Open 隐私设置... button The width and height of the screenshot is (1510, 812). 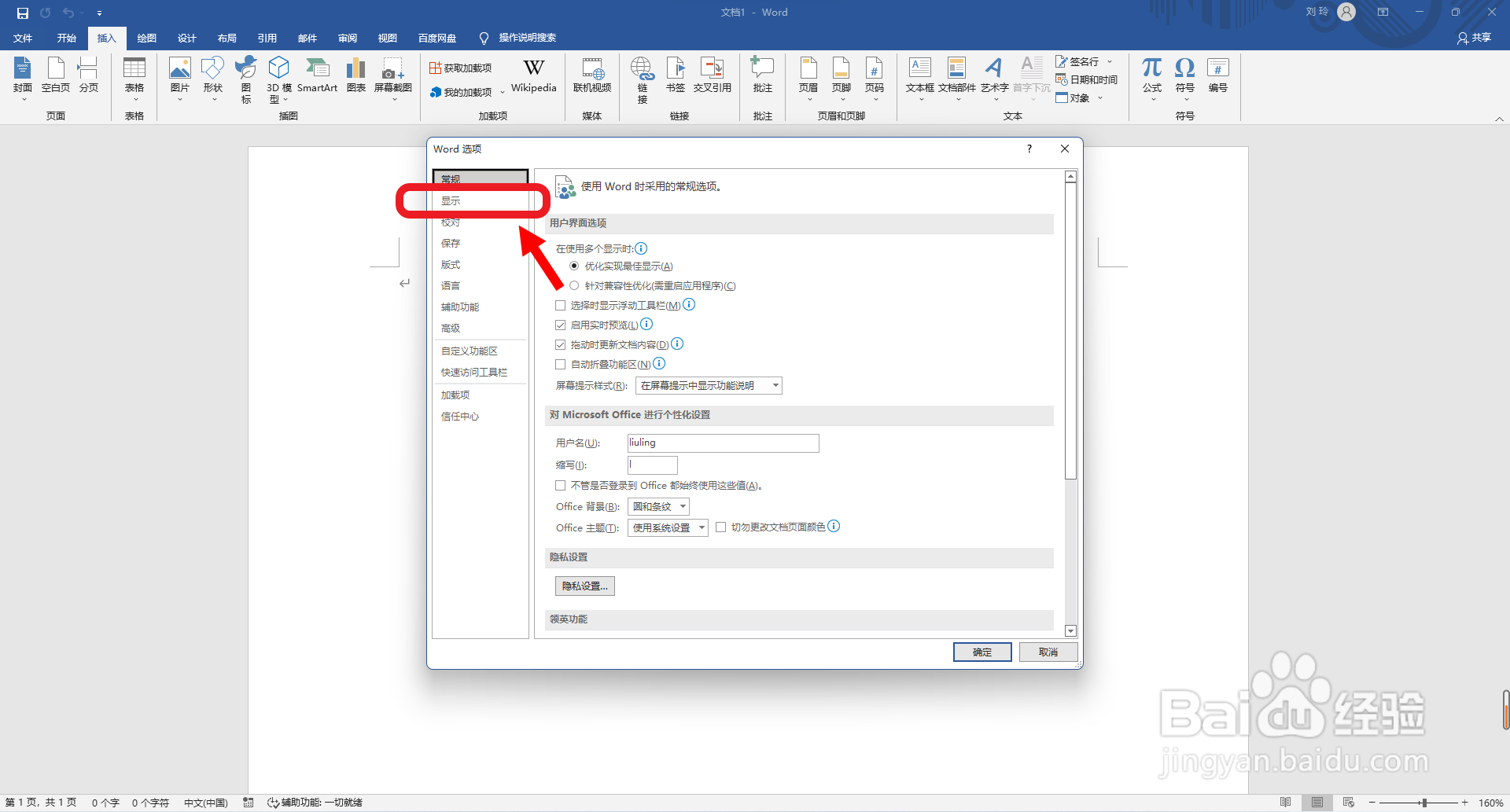point(585,586)
